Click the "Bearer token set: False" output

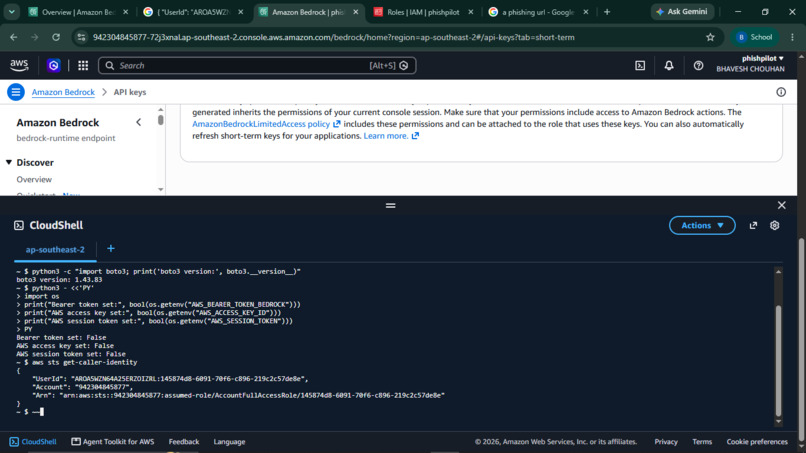pos(61,338)
